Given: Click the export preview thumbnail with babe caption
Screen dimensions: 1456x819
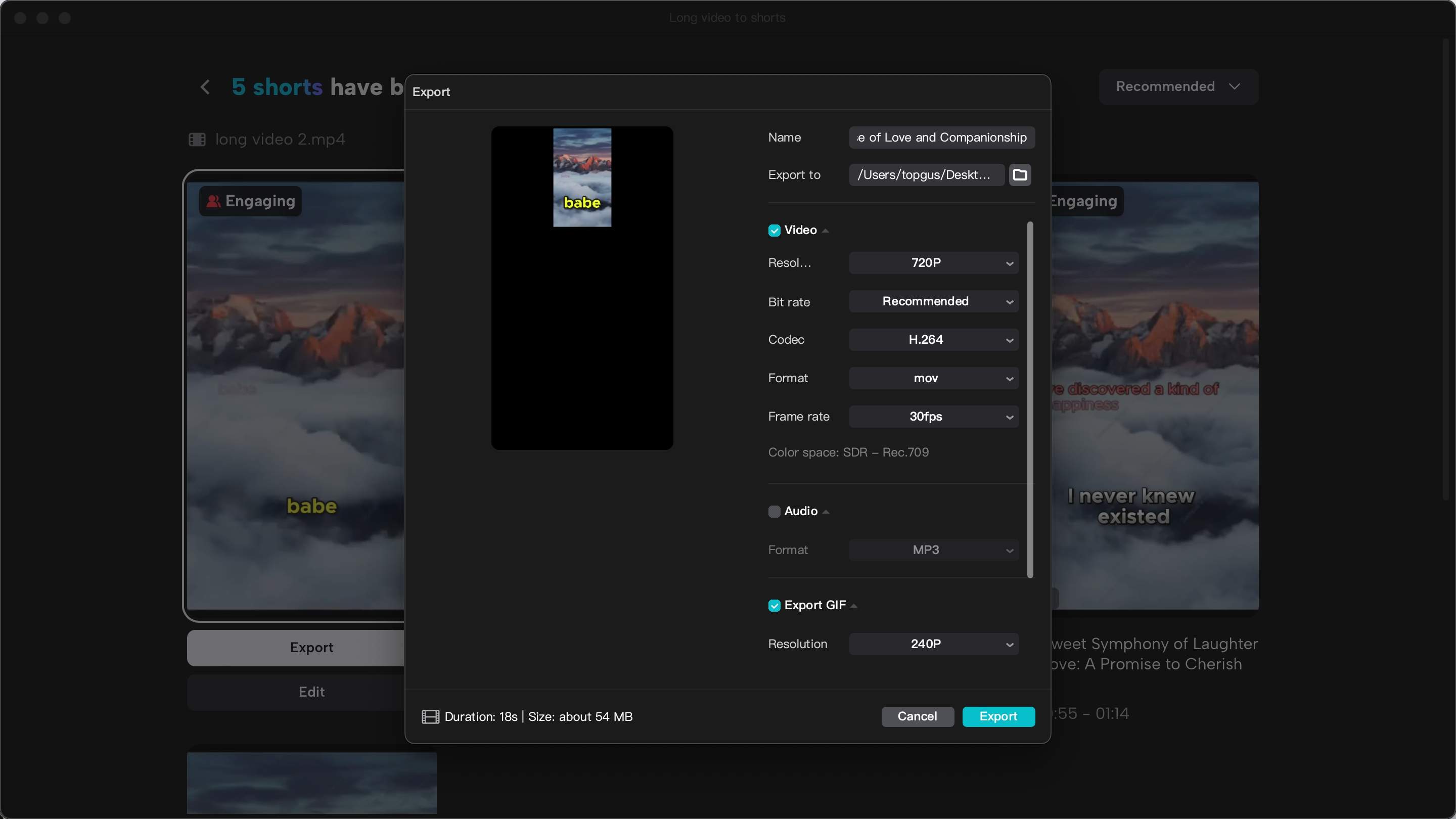Looking at the screenshot, I should (x=582, y=177).
